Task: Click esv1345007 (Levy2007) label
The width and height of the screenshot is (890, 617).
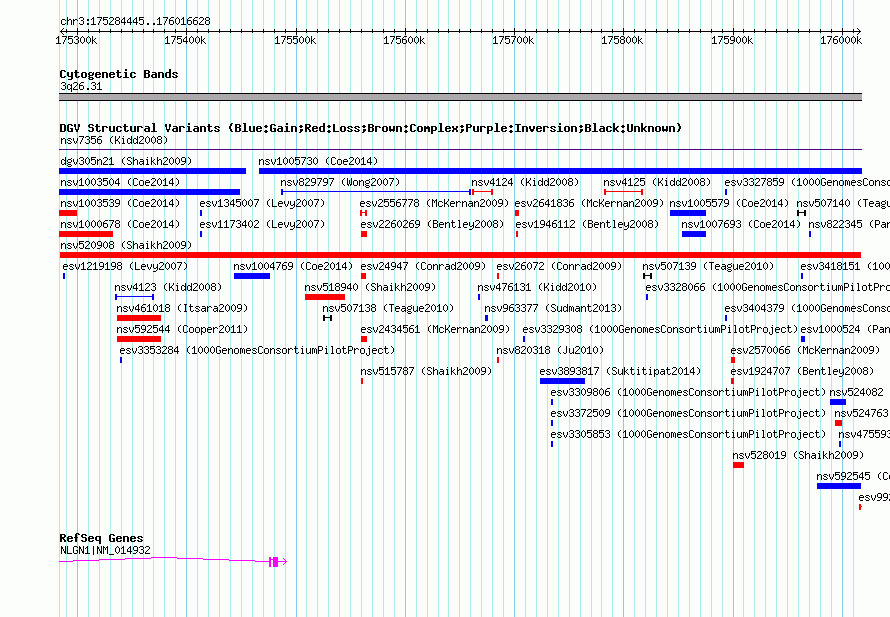Action: (262, 203)
